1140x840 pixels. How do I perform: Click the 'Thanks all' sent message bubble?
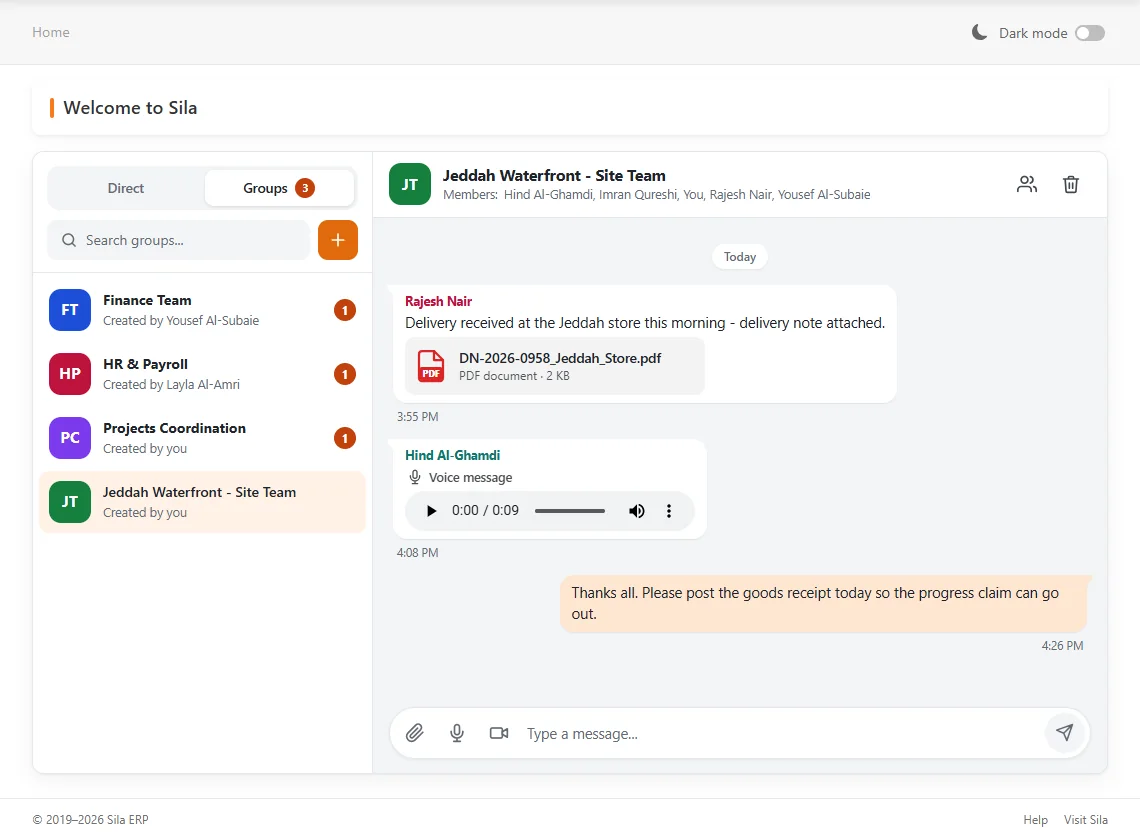tap(824, 604)
